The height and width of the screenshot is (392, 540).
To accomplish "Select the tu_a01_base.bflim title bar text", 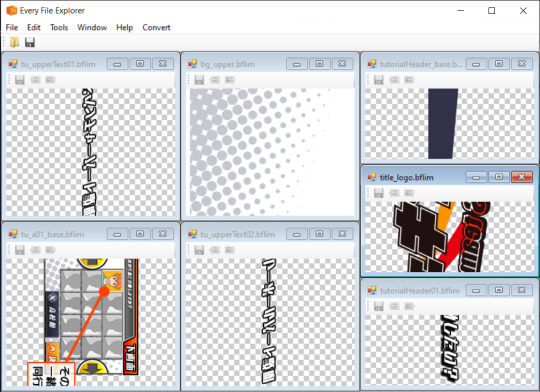I will point(52,234).
